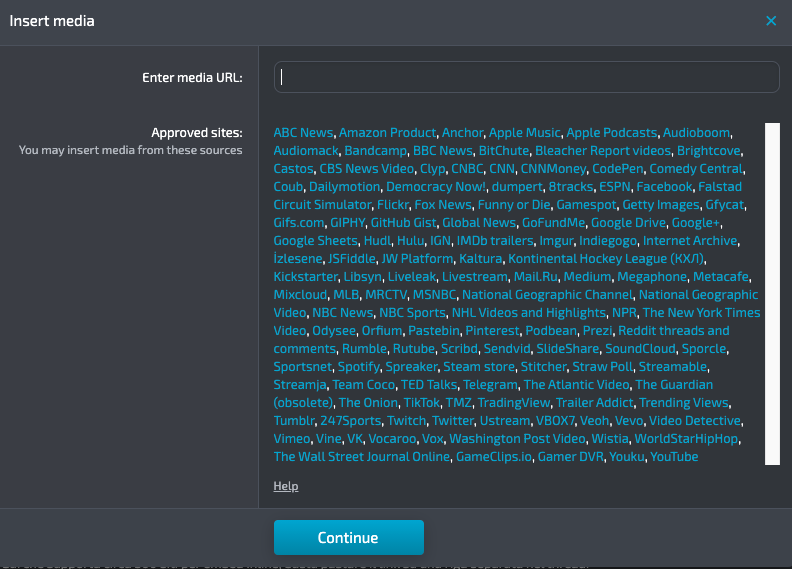Open the ABC News link
The height and width of the screenshot is (569, 792).
point(303,133)
